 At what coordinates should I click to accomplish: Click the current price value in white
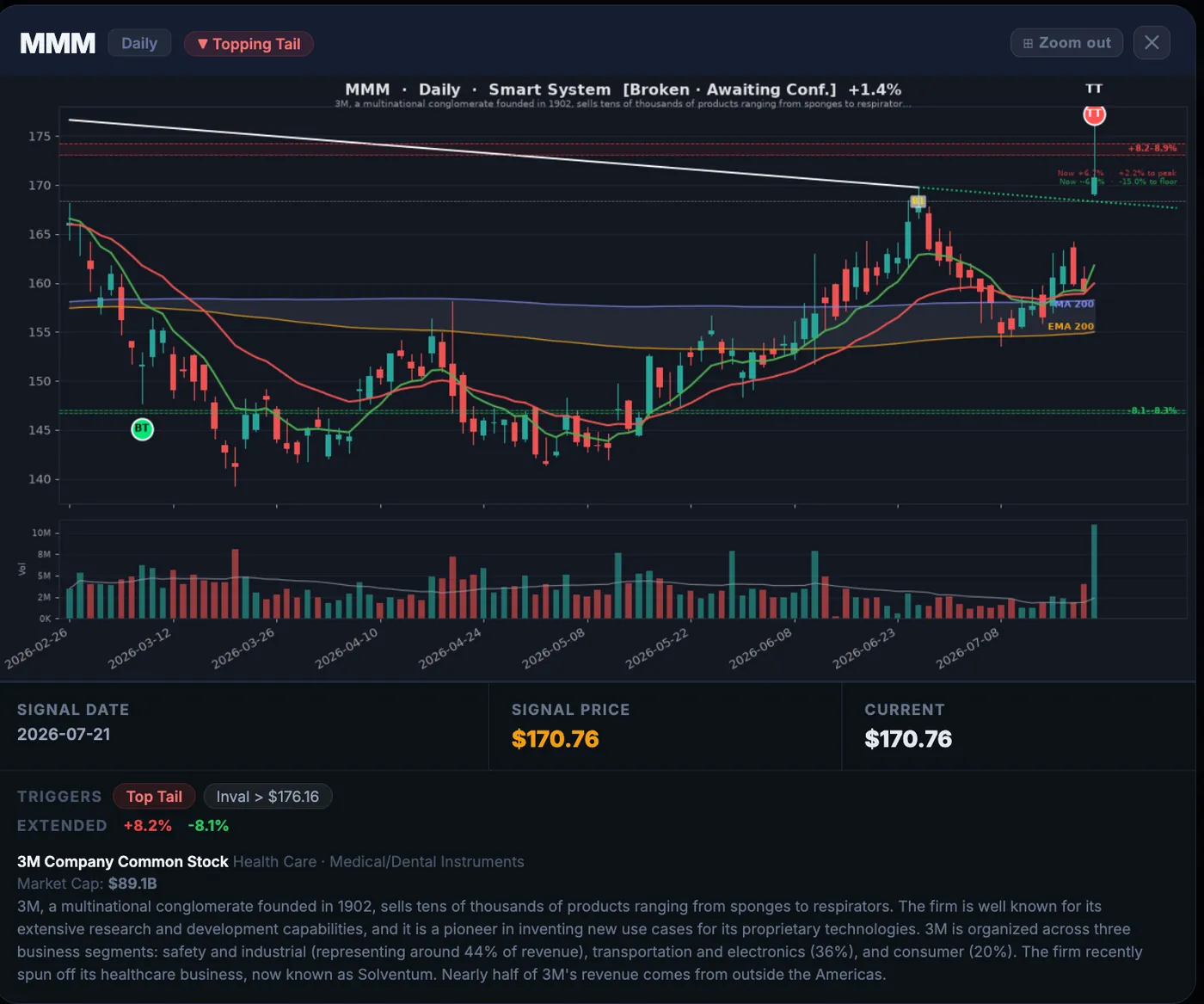[908, 739]
